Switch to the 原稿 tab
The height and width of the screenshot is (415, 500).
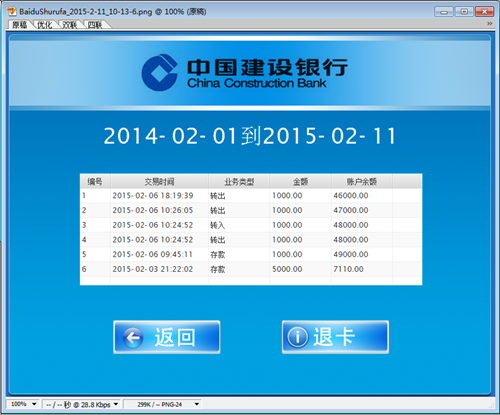tap(20, 25)
